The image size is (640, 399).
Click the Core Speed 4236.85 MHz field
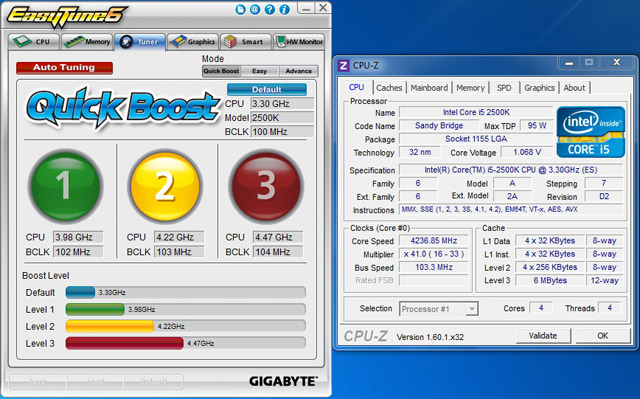[434, 241]
